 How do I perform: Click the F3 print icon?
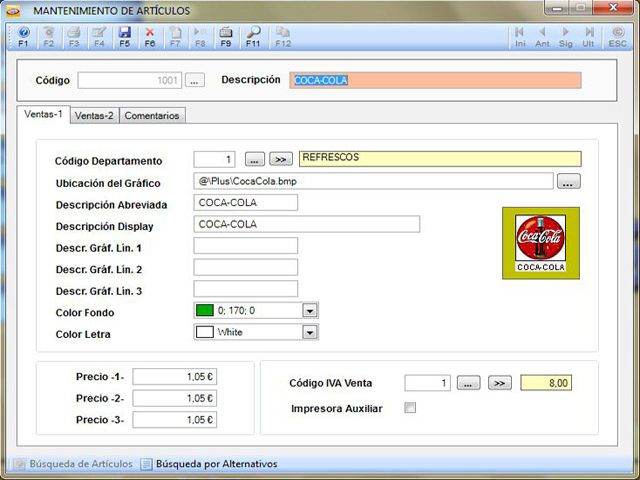(74, 37)
